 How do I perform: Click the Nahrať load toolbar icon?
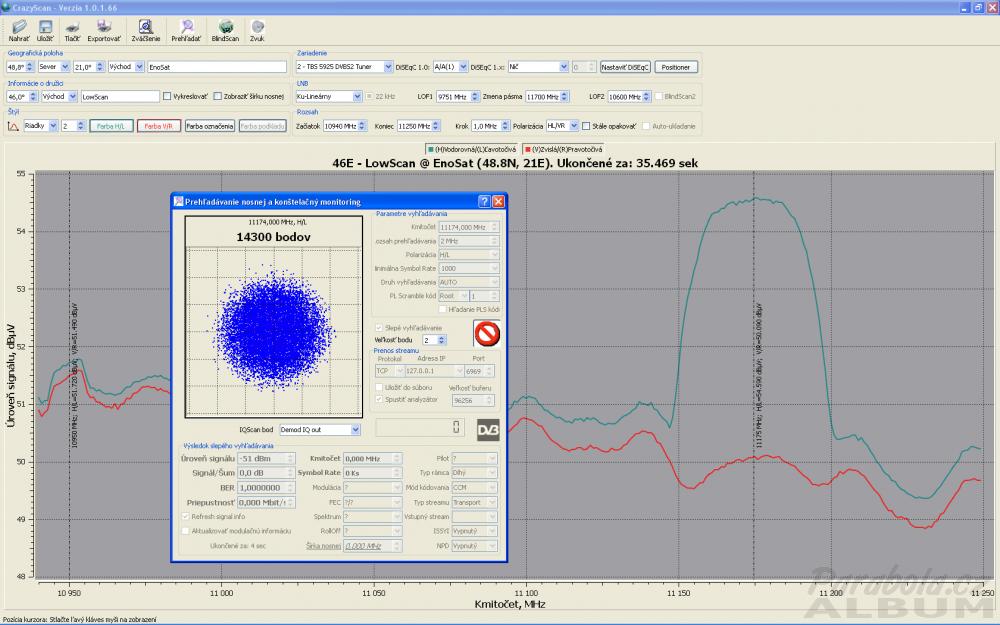tap(19, 30)
